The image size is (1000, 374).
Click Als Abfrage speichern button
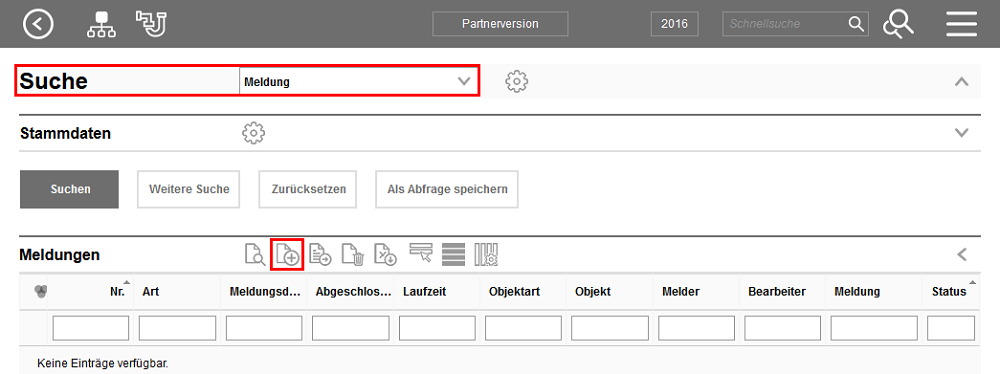click(447, 190)
